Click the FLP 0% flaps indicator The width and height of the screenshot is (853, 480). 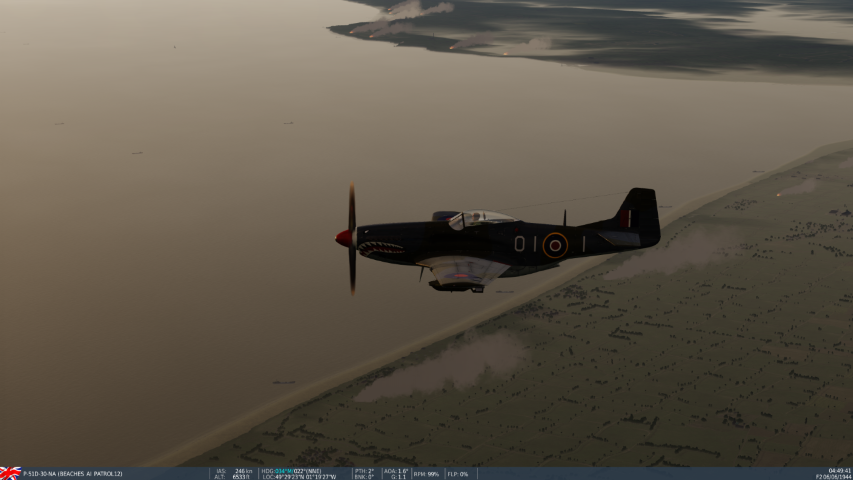pos(458,474)
